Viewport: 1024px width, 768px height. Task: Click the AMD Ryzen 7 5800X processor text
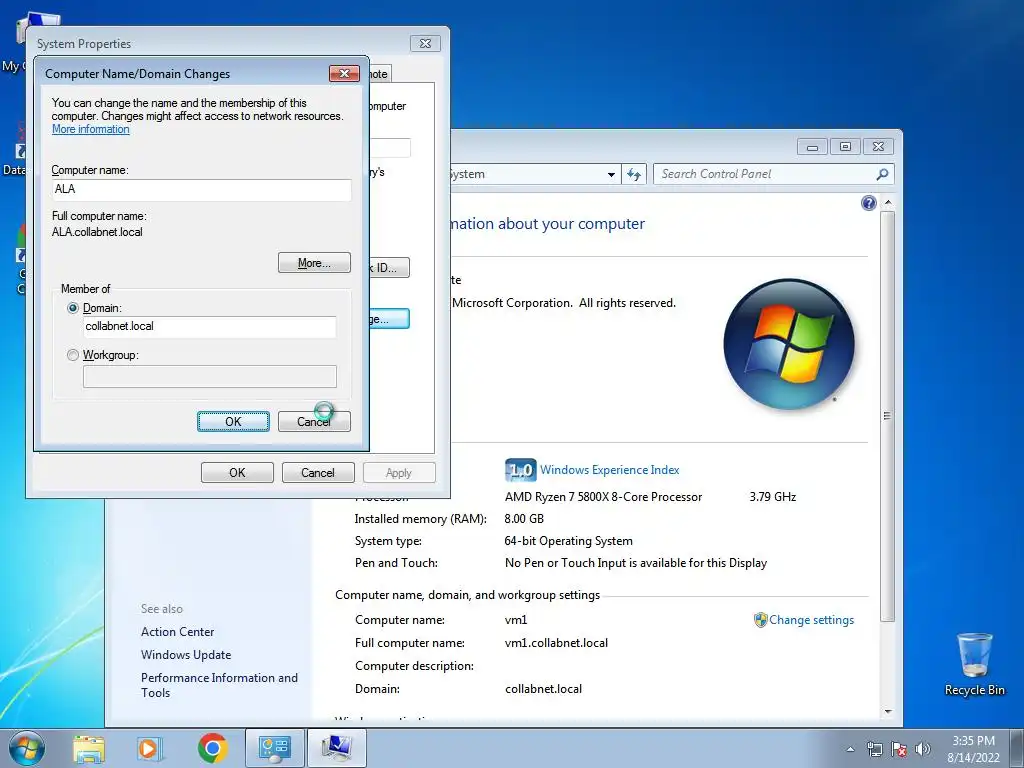pyautogui.click(x=603, y=497)
